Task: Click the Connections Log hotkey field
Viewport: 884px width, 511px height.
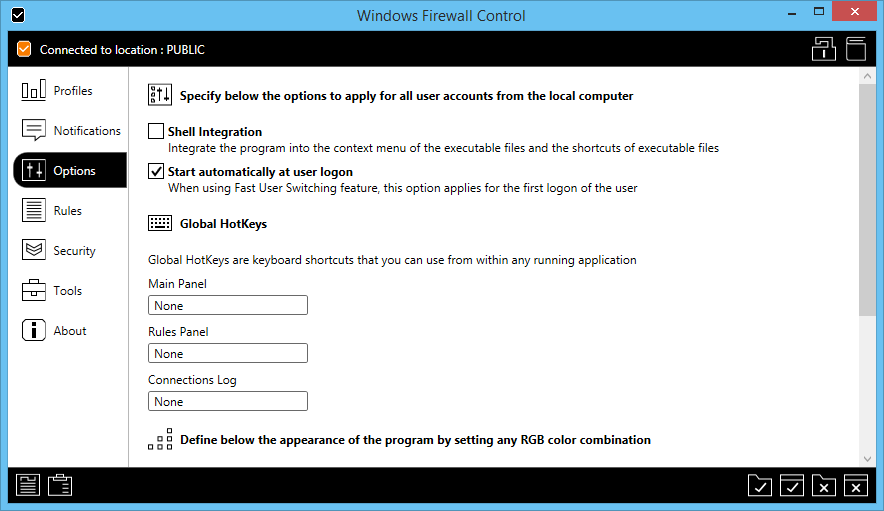Action: [x=228, y=401]
